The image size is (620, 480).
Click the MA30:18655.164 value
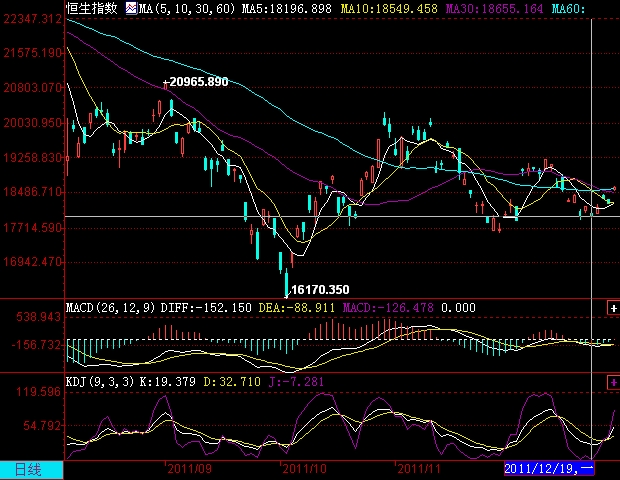[494, 8]
